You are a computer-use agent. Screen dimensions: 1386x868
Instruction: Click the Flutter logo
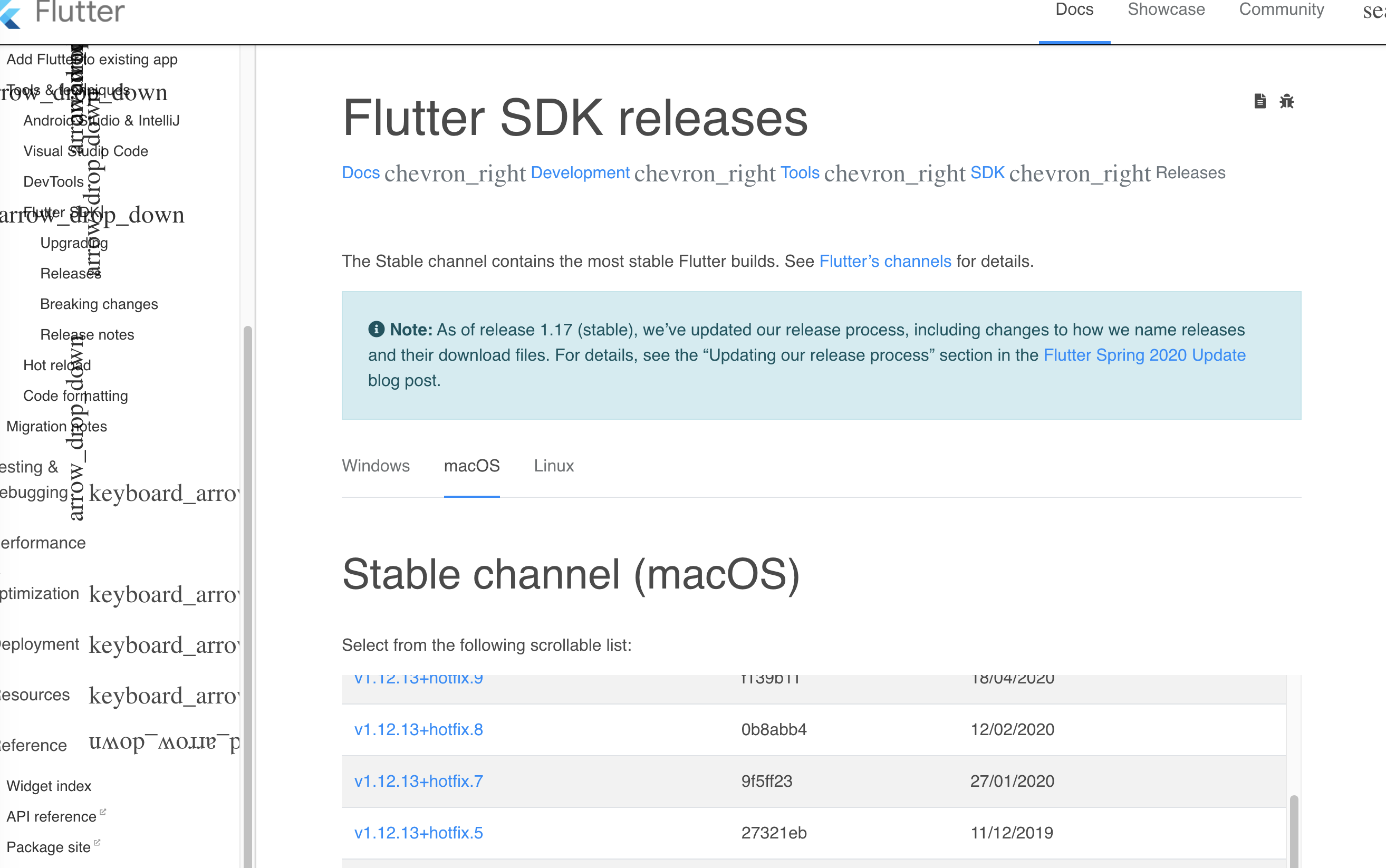63,12
